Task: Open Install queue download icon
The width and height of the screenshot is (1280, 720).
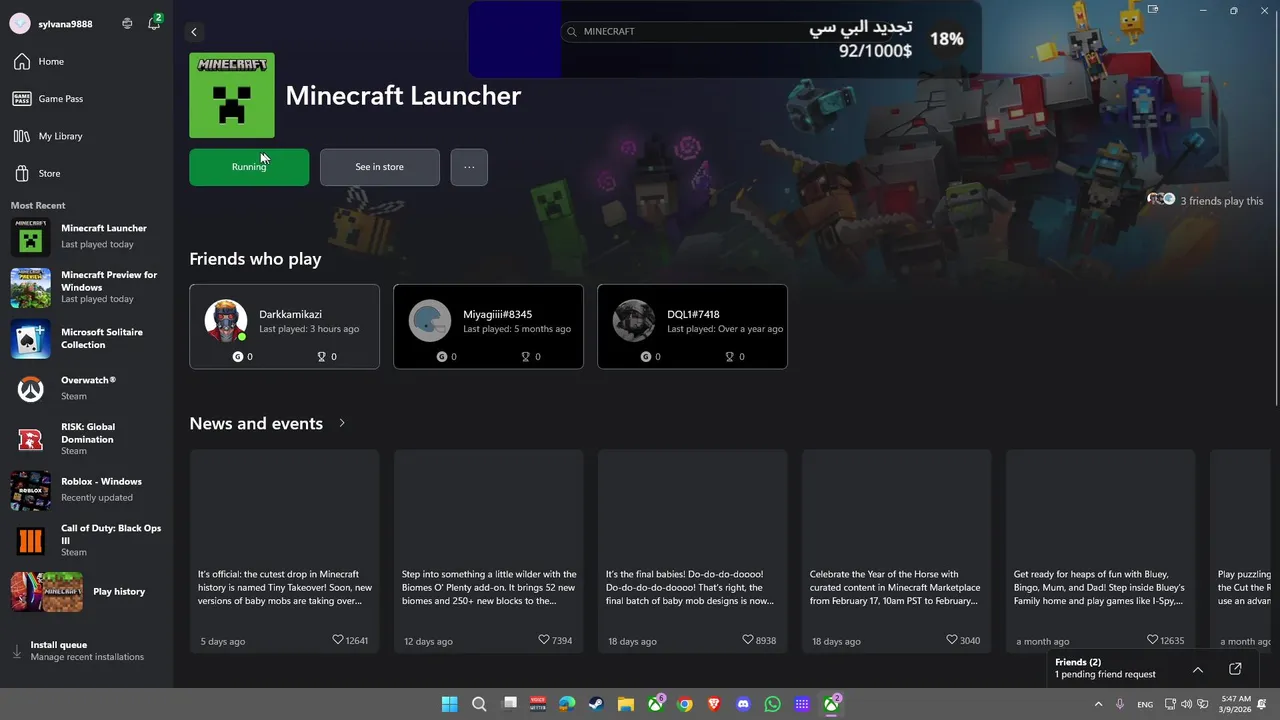Action: tap(17, 651)
